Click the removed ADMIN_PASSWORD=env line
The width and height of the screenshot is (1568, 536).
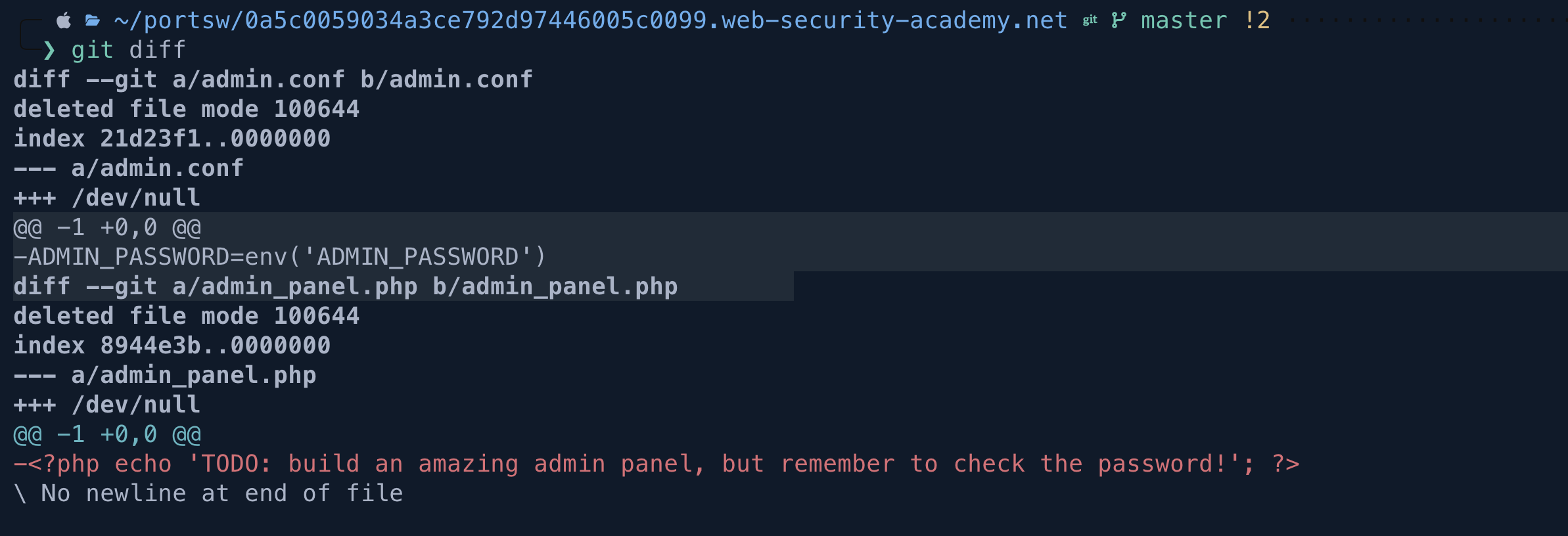(x=280, y=257)
